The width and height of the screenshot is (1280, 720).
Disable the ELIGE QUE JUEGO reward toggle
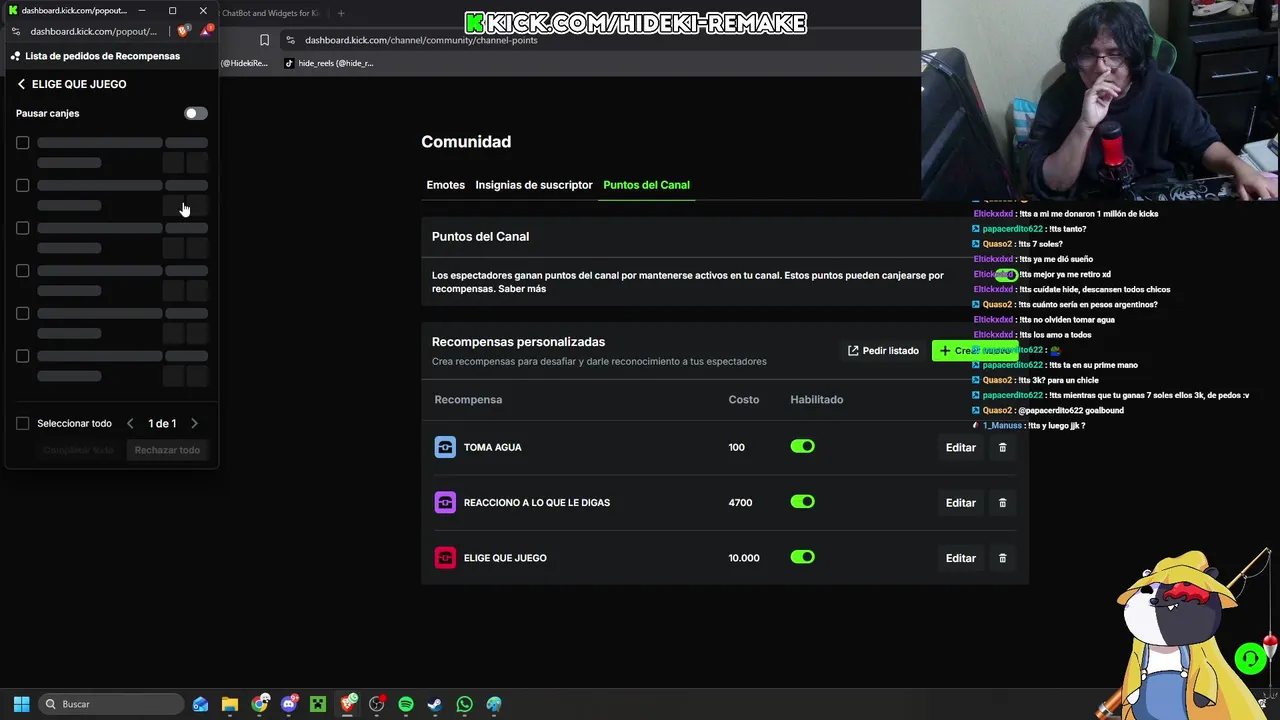[x=802, y=557]
